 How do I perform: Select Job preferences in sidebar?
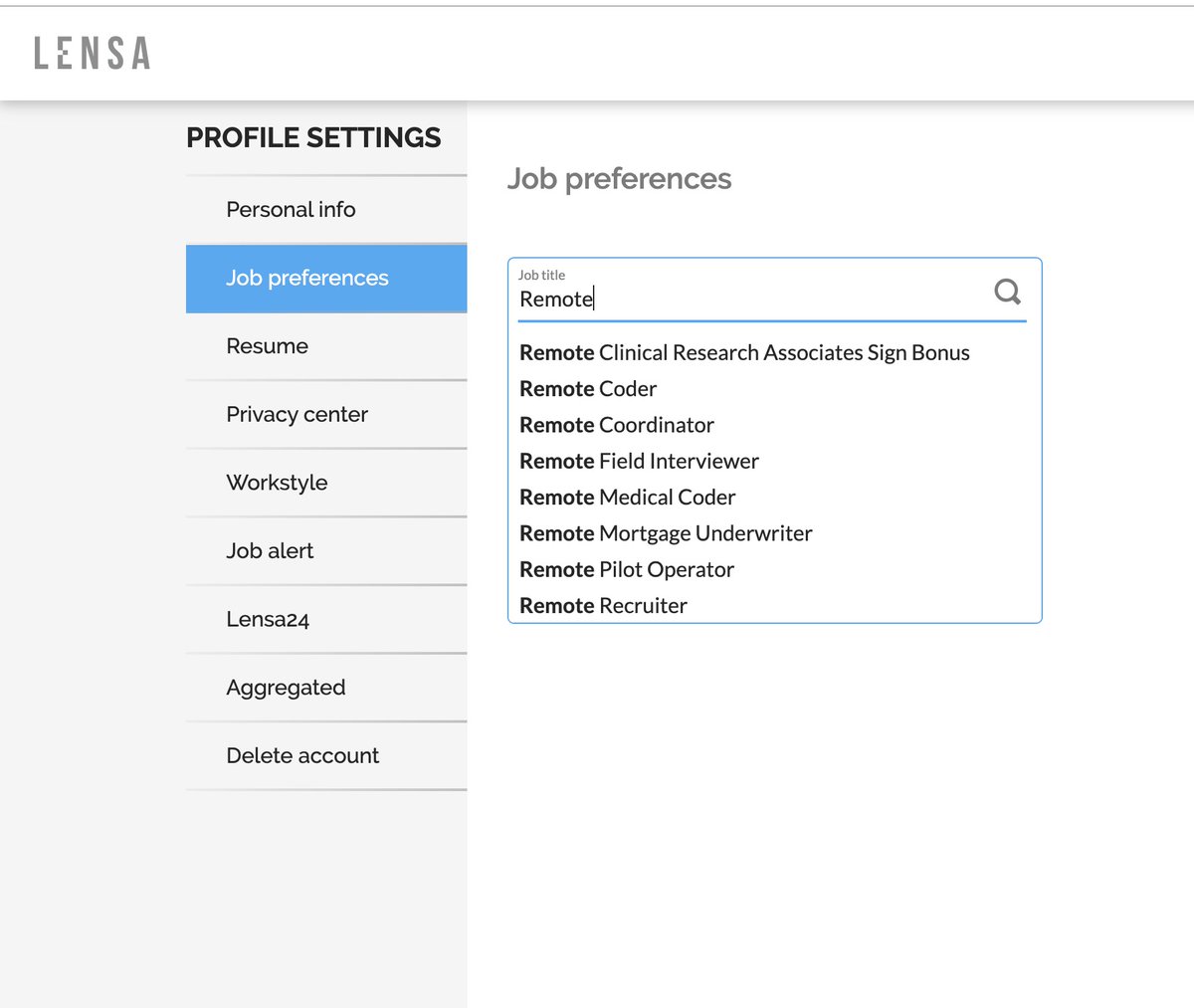click(326, 278)
